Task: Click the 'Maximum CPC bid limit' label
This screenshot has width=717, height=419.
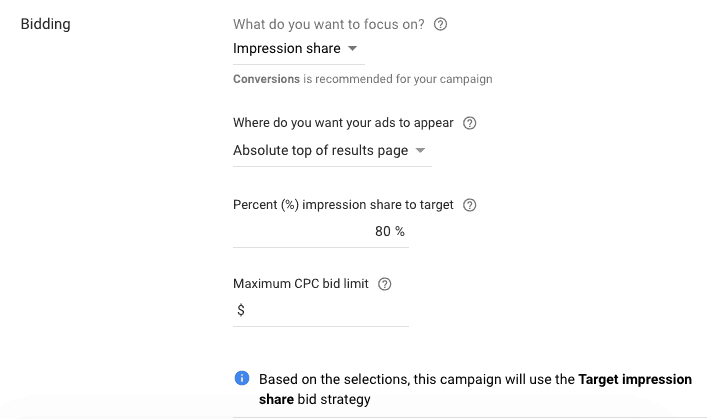Action: pos(301,284)
